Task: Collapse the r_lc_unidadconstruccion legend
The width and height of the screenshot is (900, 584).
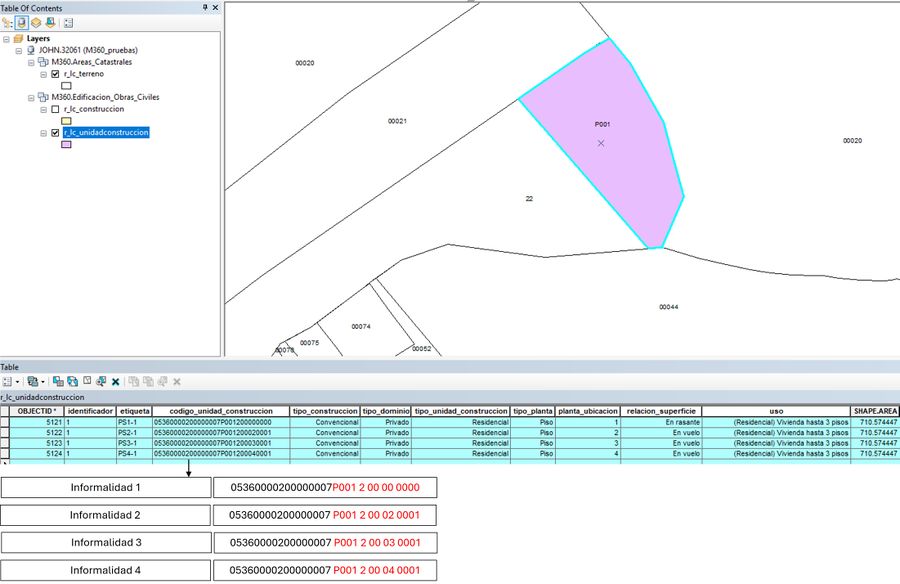Action: [x=43, y=133]
